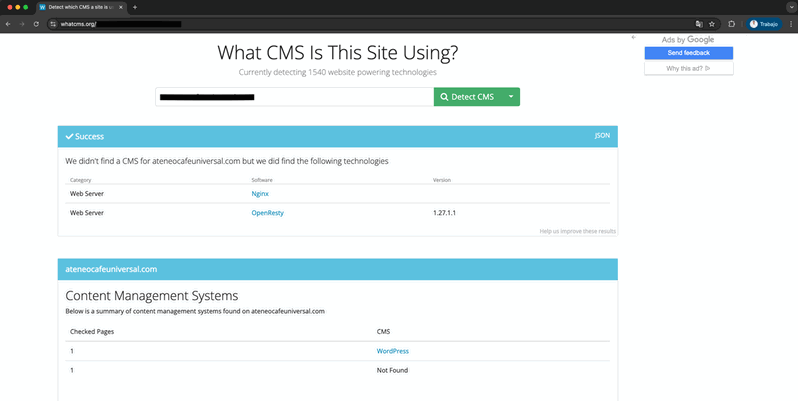Click the 'CMS' column header
Screen dimensions: 798x401
(383, 332)
